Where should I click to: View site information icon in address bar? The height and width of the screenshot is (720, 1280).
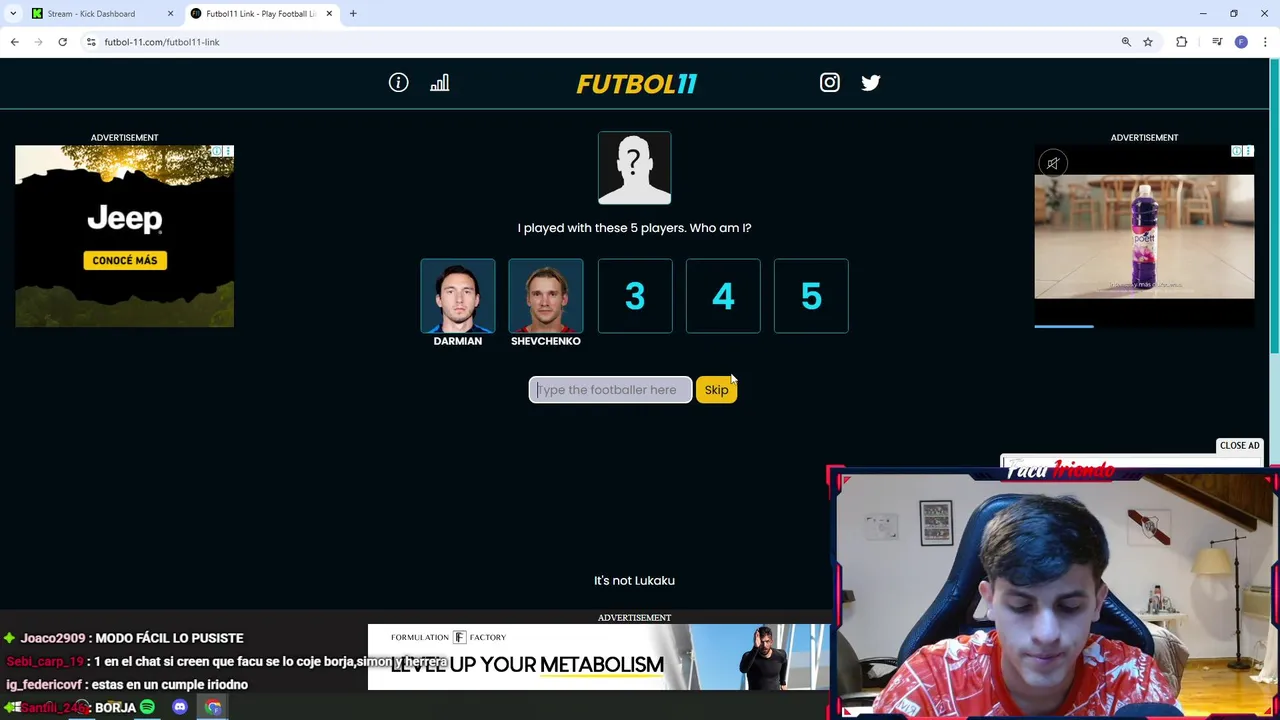(91, 42)
